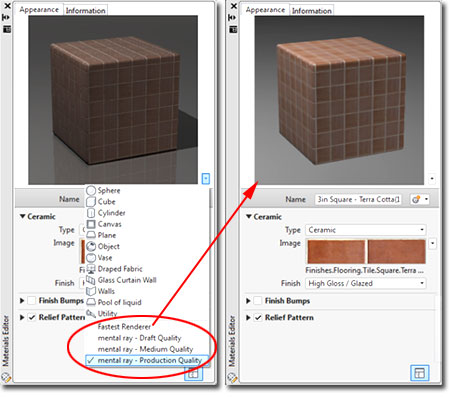The image size is (450, 397).
Task: Select the Pool of liquid icon
Action: pos(91,302)
